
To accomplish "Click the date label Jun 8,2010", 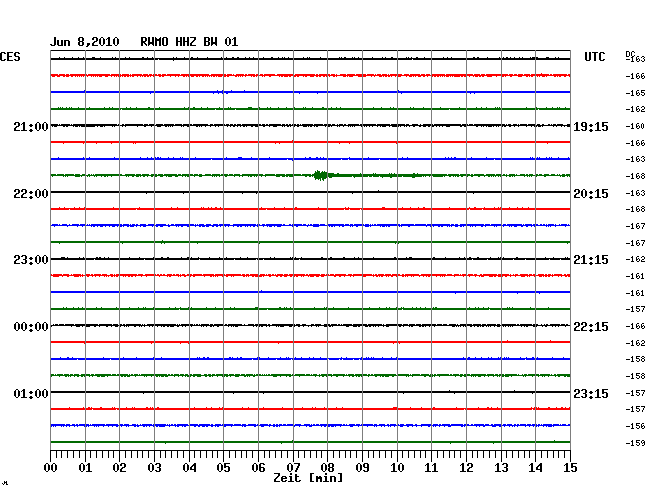I will coord(85,42).
